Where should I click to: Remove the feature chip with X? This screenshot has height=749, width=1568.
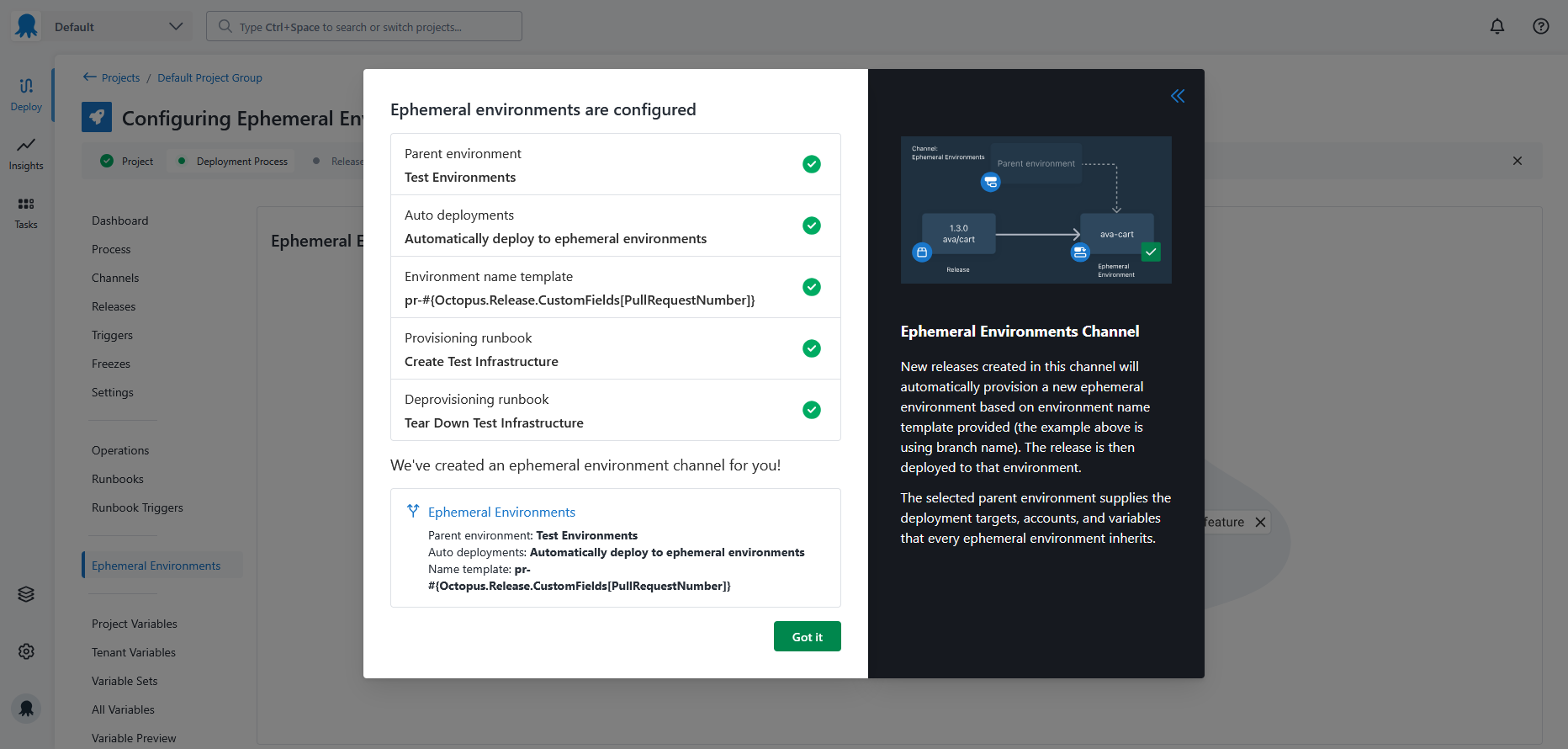(x=1260, y=522)
